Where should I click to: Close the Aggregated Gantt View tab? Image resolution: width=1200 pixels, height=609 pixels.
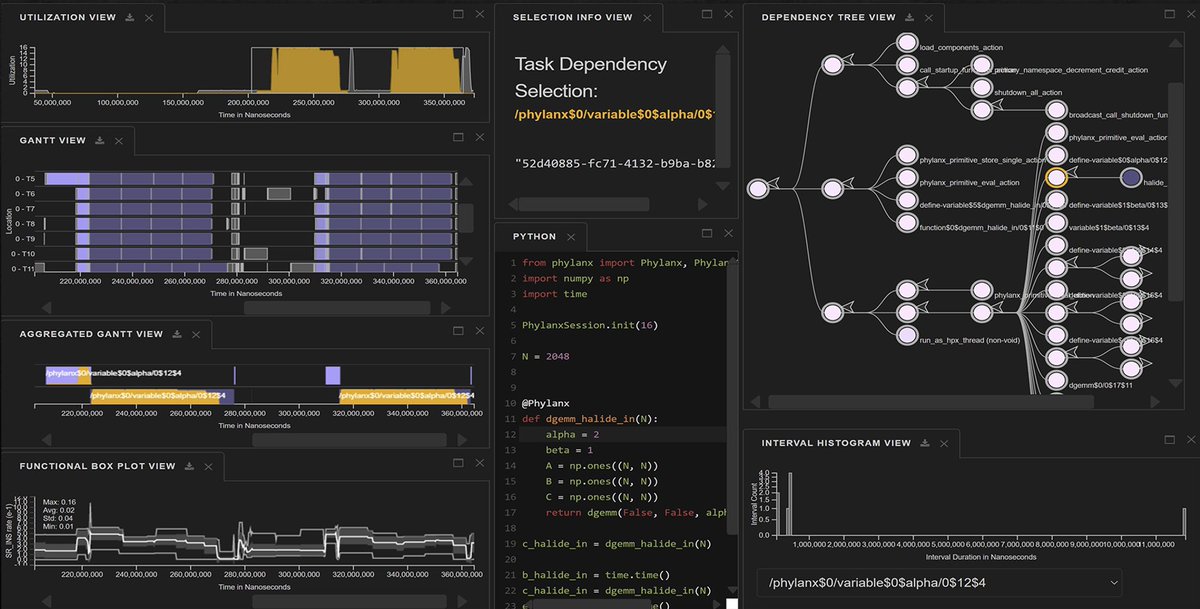pos(196,334)
